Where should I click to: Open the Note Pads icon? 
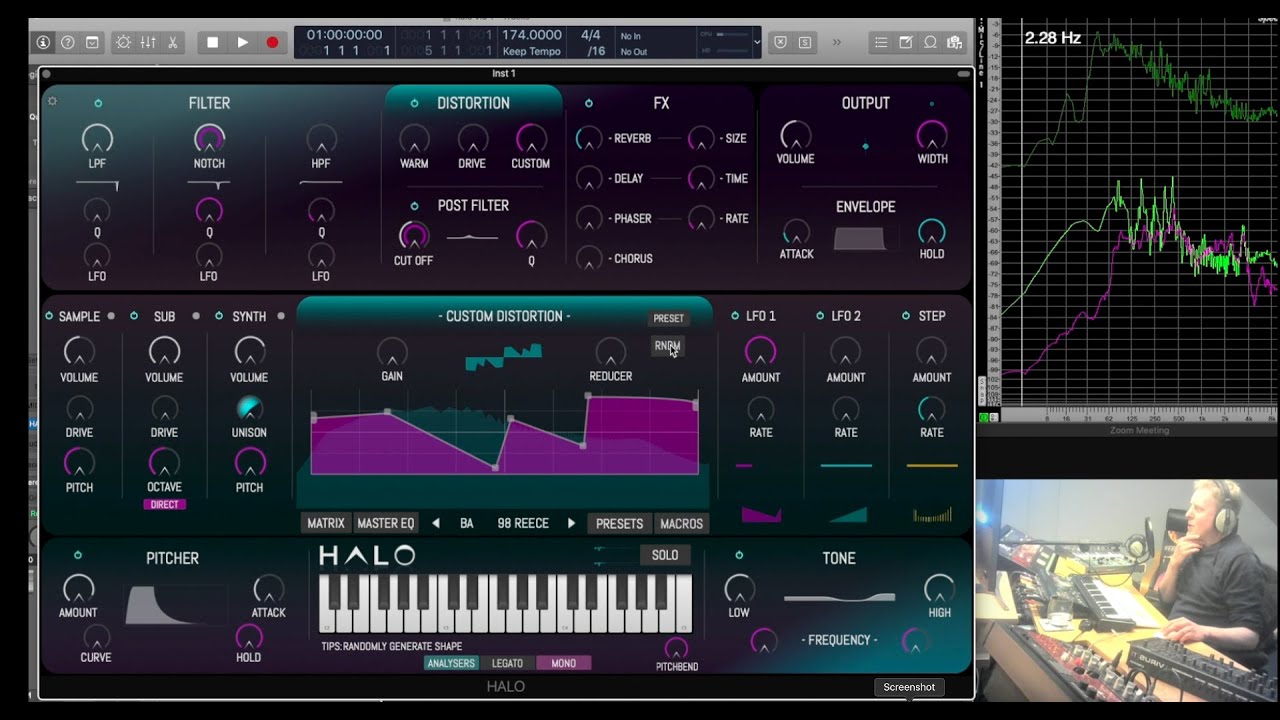click(906, 42)
